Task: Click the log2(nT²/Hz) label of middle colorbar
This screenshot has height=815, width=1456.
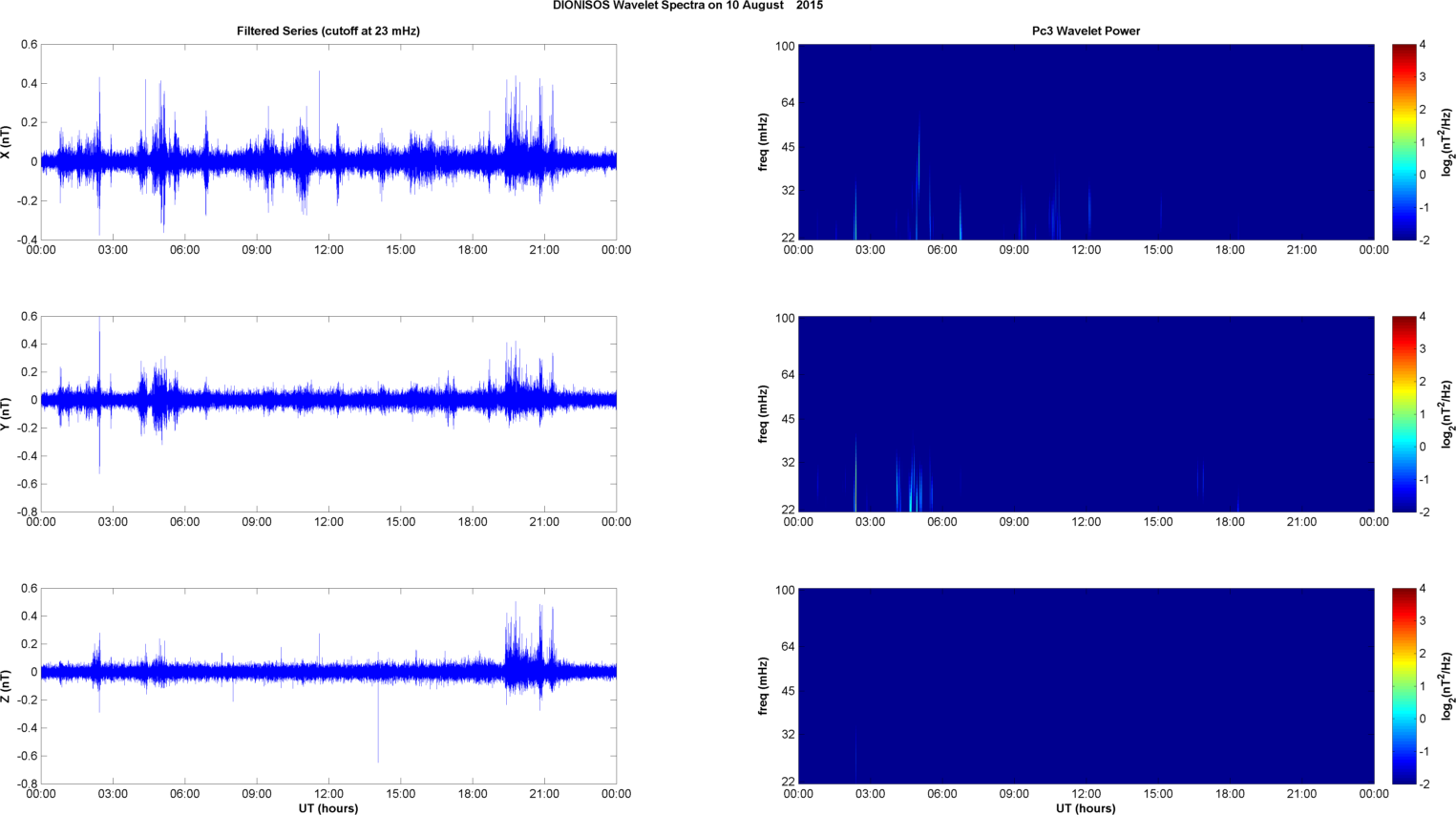Action: (x=1446, y=414)
